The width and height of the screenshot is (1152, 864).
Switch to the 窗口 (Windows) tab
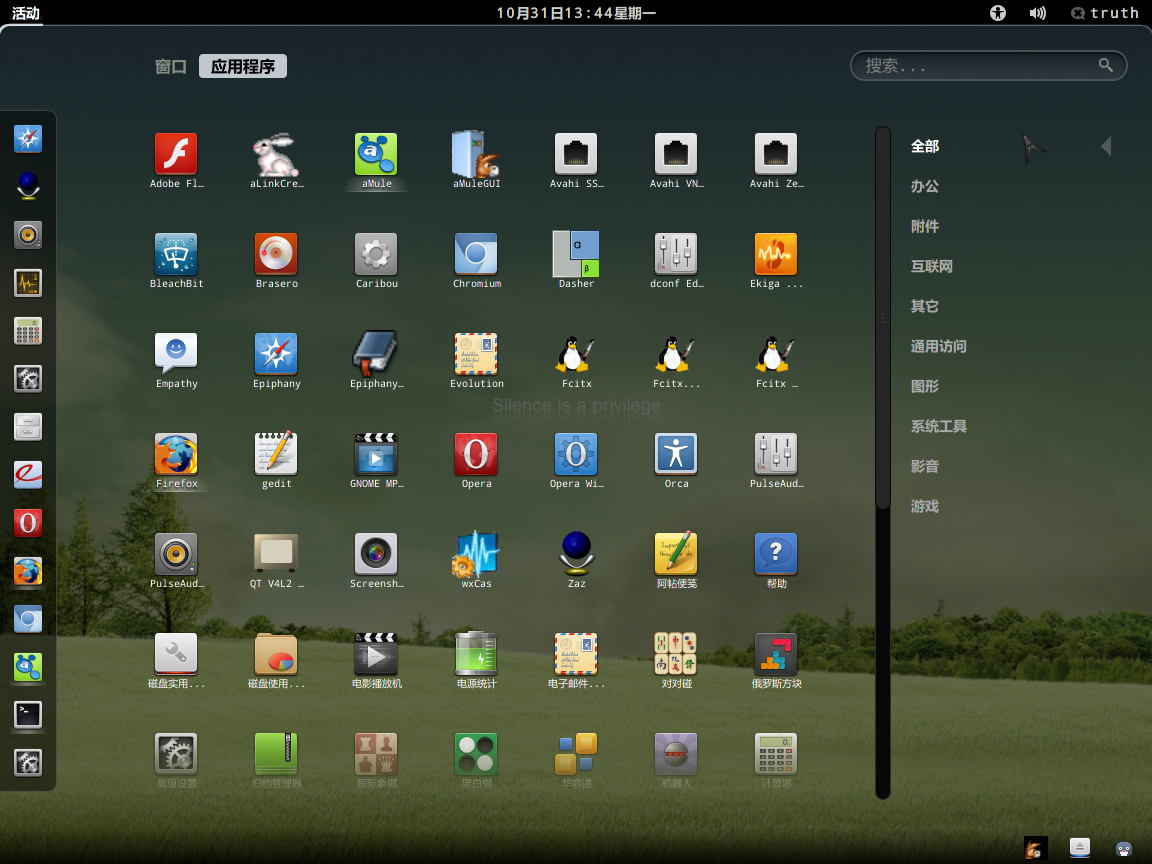(170, 66)
